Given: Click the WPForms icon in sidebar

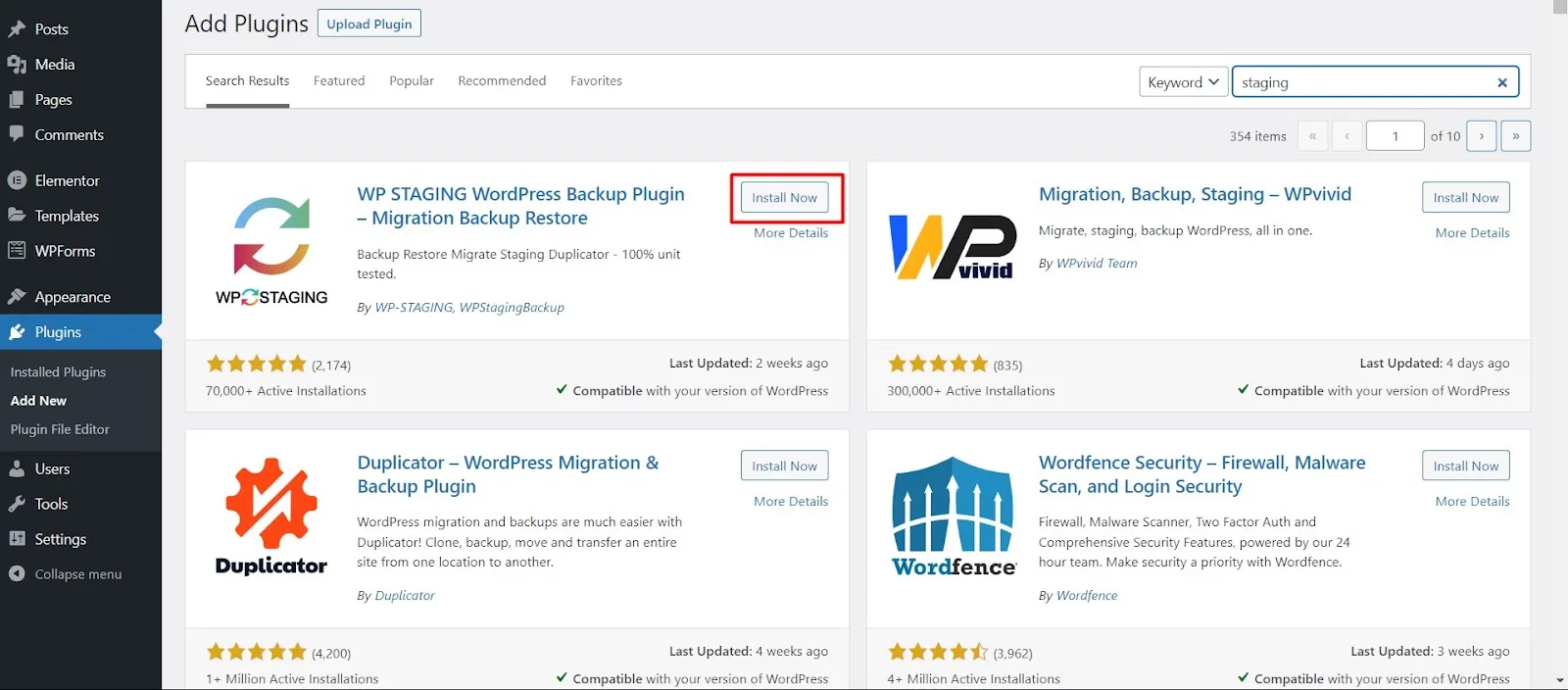Looking at the screenshot, I should tap(17, 251).
